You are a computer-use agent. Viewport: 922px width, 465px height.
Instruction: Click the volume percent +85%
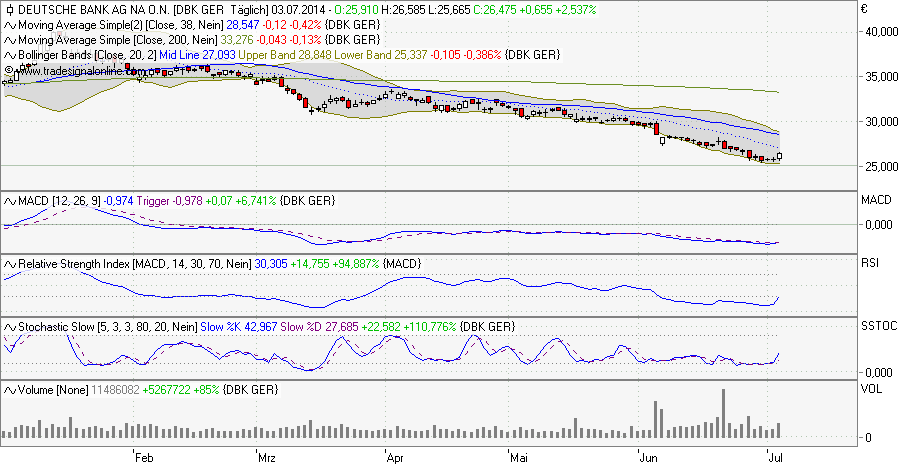pos(207,390)
